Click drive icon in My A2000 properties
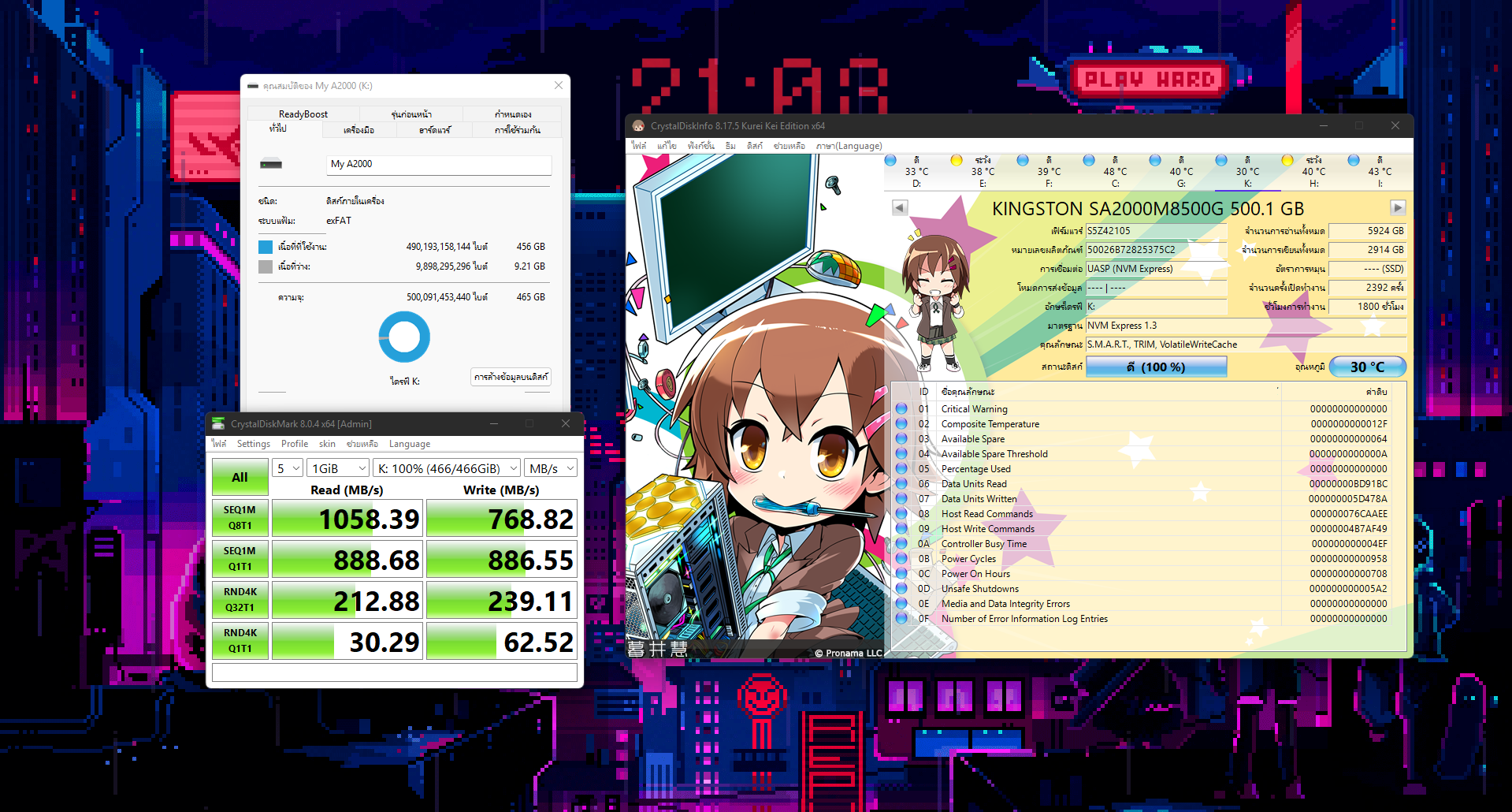Screen dimensions: 1512x812 [x=271, y=164]
